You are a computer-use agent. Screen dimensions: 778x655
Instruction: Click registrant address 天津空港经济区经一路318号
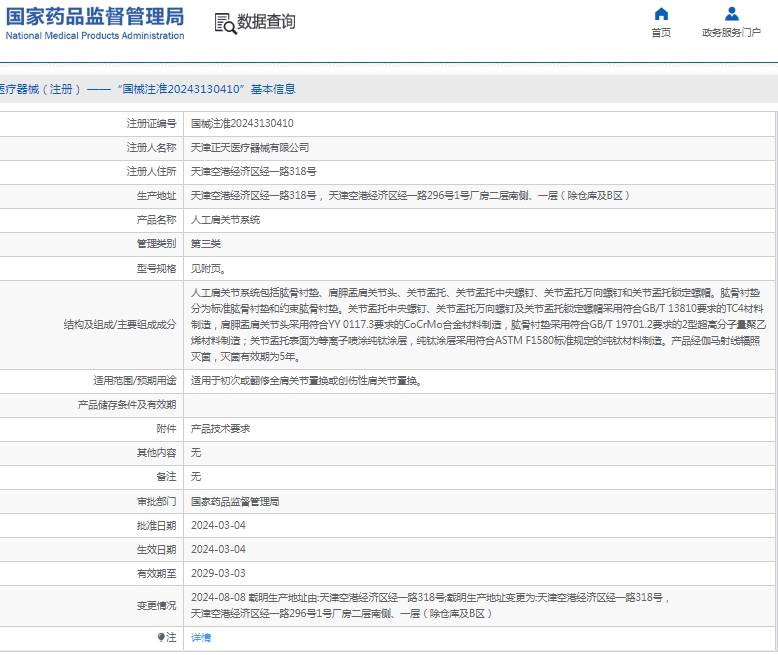tap(254, 172)
